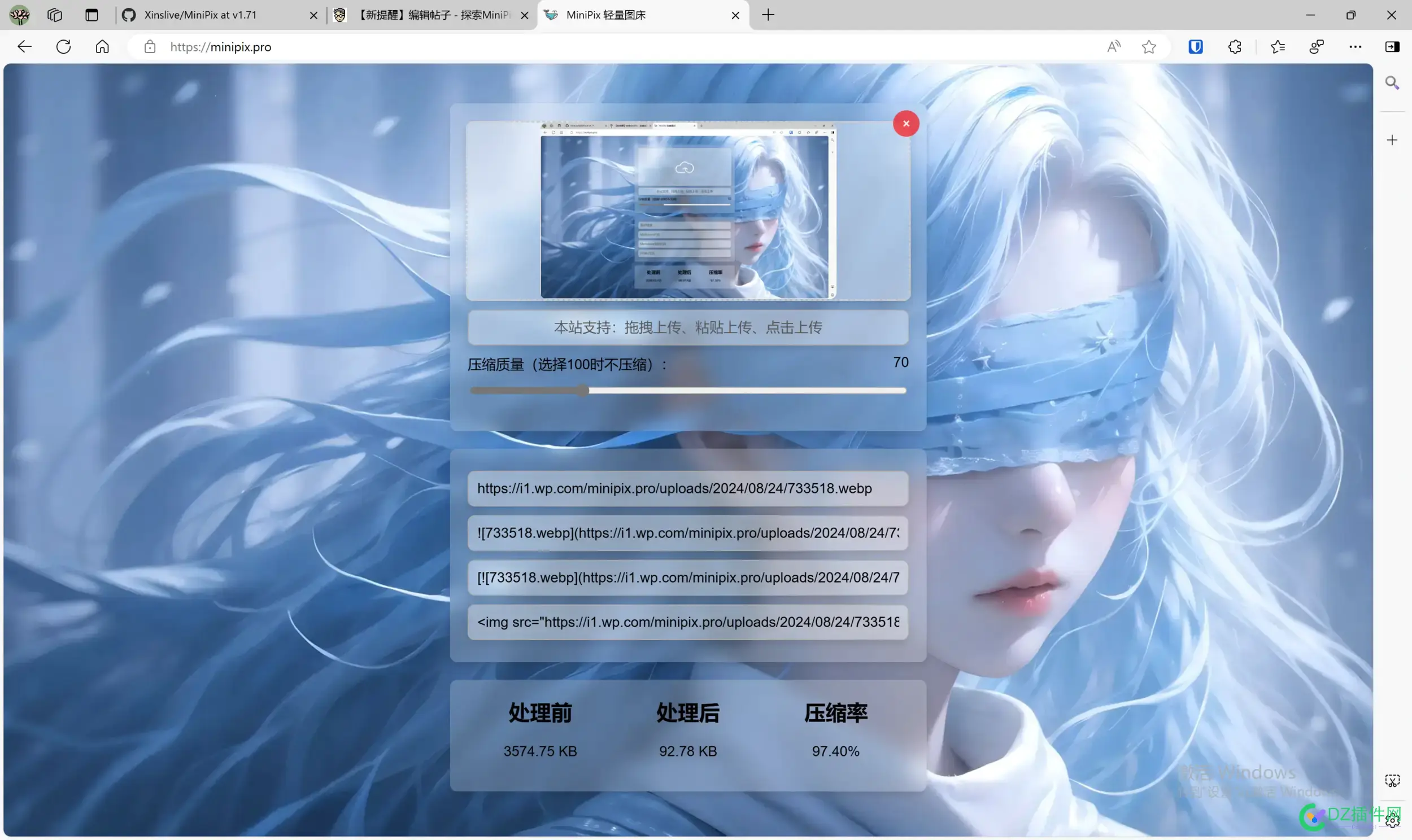This screenshot has height=840, width=1412.
Task: Select the HTML img src code field
Action: coord(688,622)
